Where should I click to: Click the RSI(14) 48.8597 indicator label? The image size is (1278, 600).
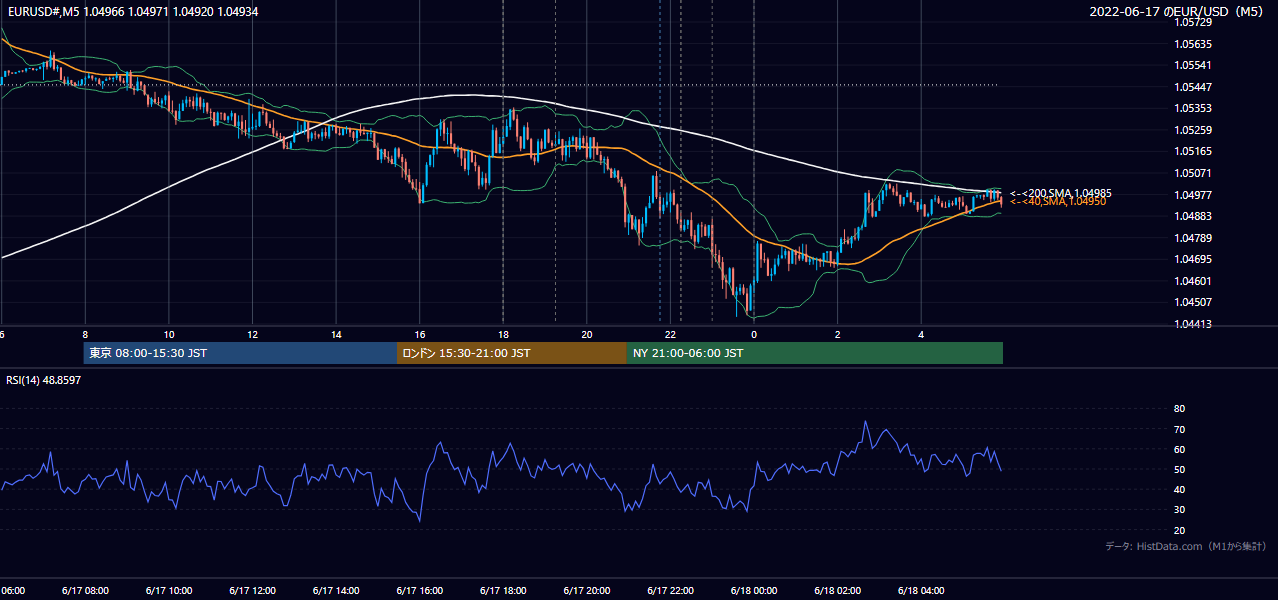pos(44,380)
